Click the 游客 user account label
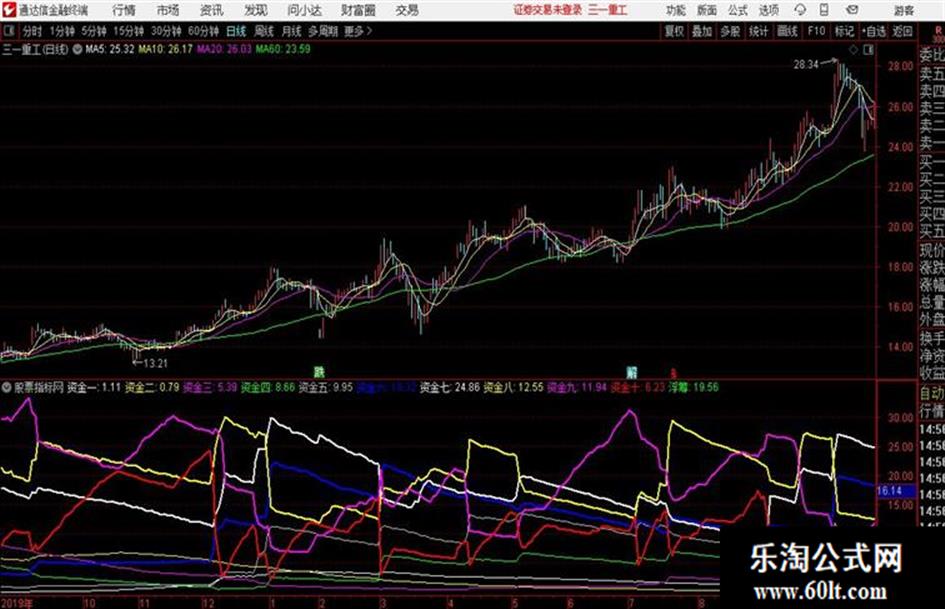The height and width of the screenshot is (609, 945). [903, 10]
